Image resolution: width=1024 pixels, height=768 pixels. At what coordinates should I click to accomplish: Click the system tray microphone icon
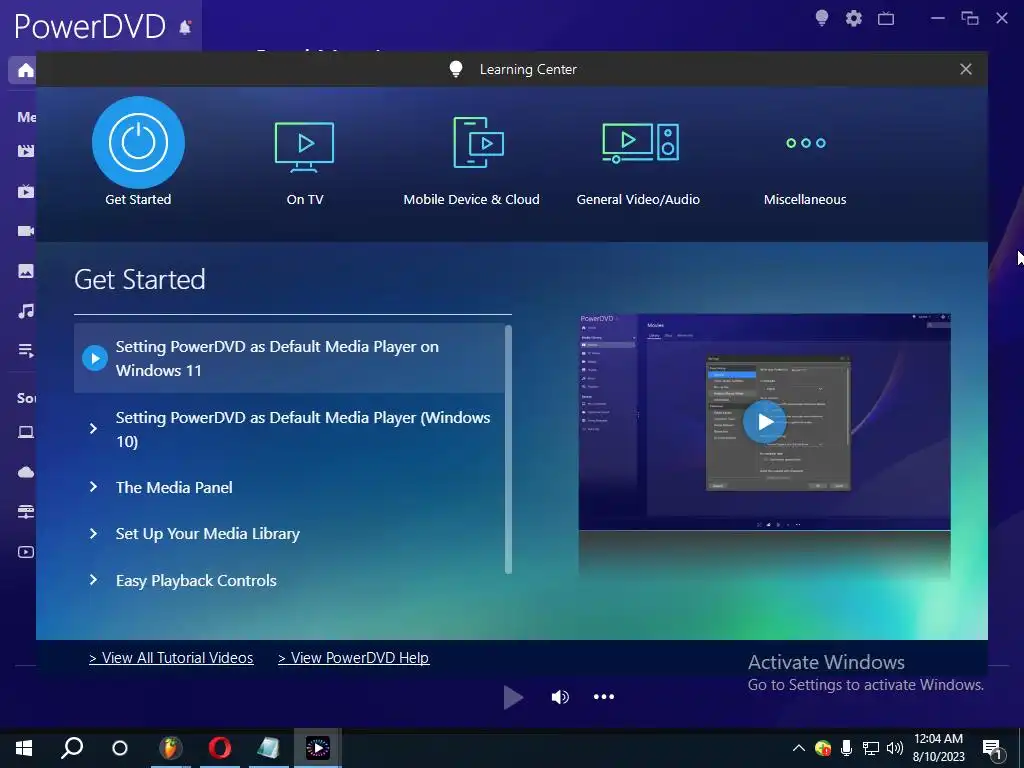point(846,748)
